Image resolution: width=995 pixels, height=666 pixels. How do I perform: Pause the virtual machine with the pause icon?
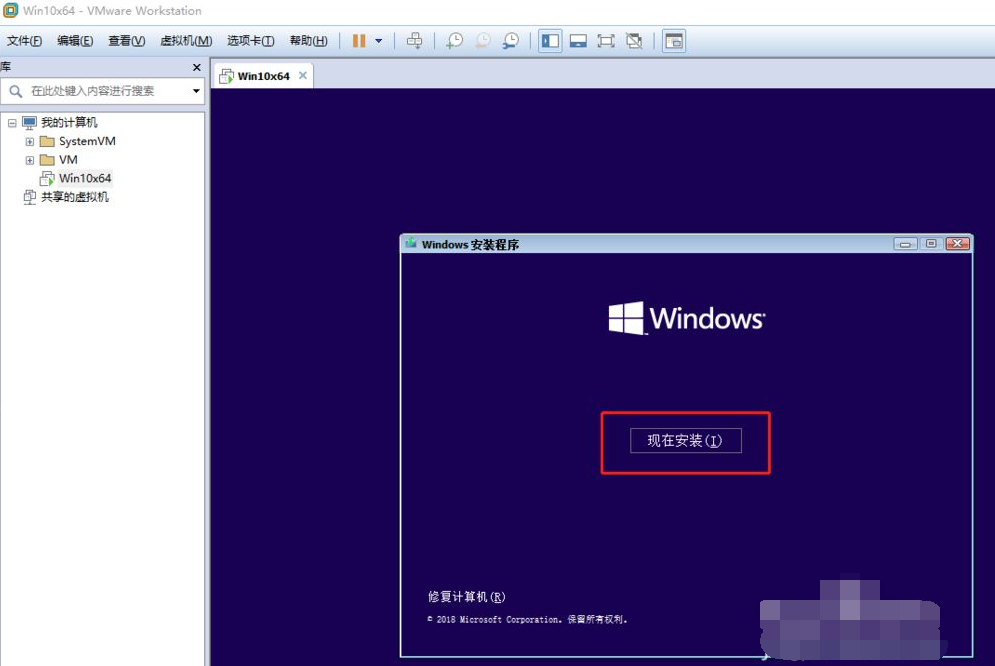point(359,41)
